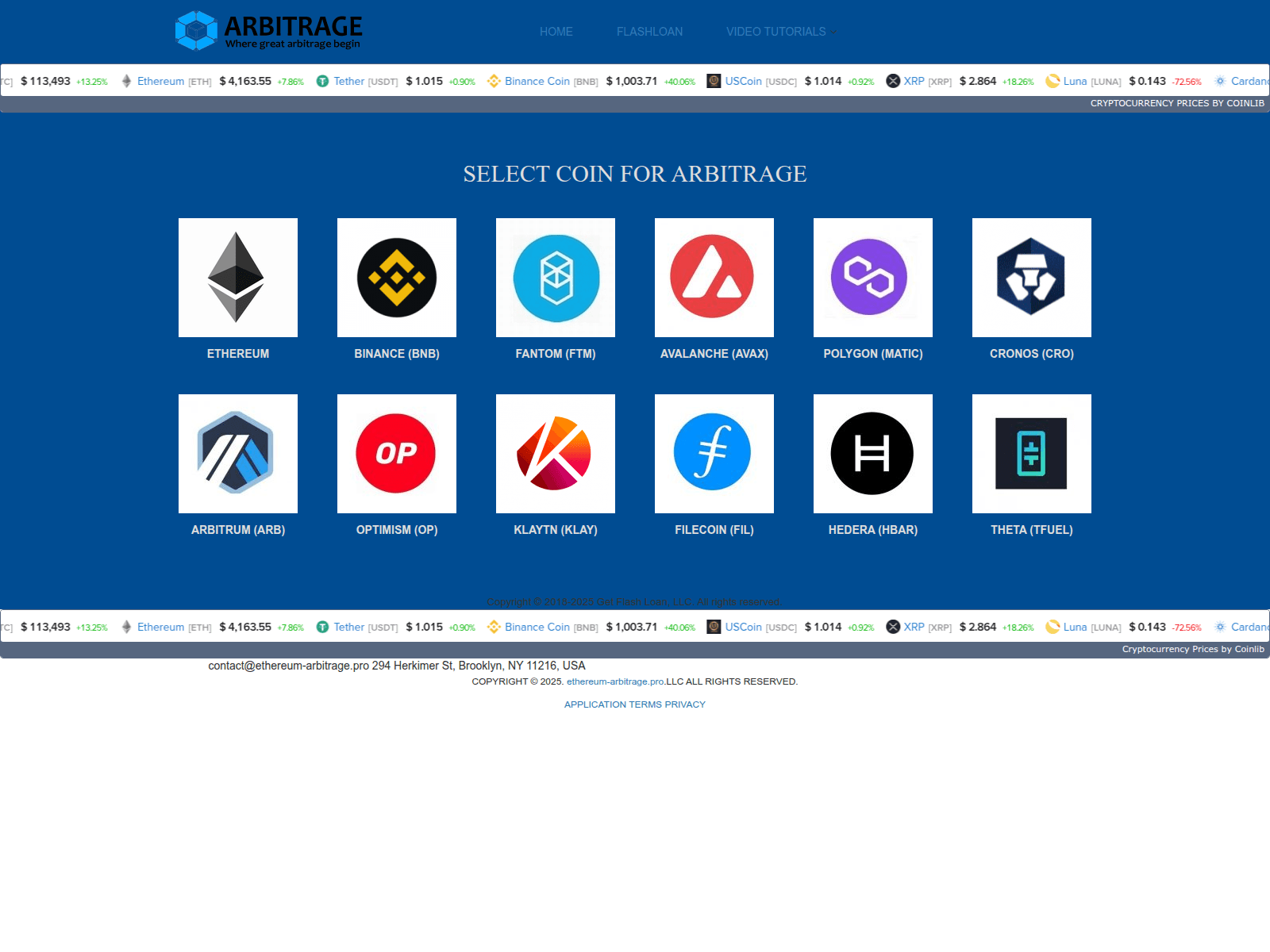The image size is (1270, 952).
Task: Select the Polygon MATIC coin icon
Action: point(873,278)
